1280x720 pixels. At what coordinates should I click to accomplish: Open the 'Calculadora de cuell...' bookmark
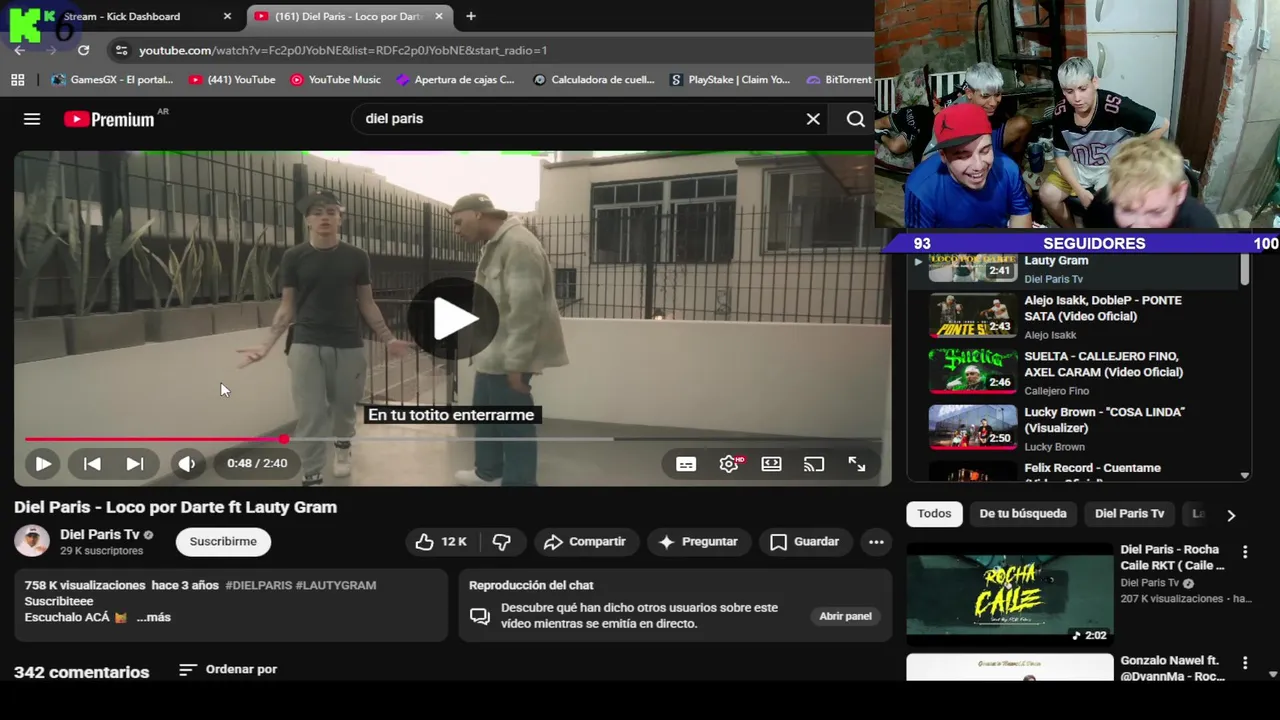pyautogui.click(x=594, y=80)
